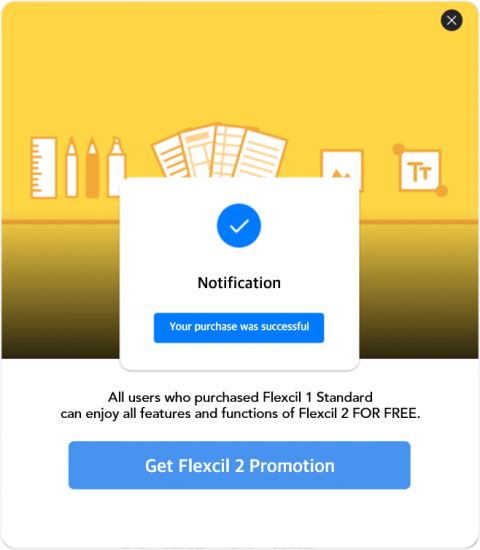Click the Notification heading text
Image resolution: width=480 pixels, height=550 pixels.
239,283
